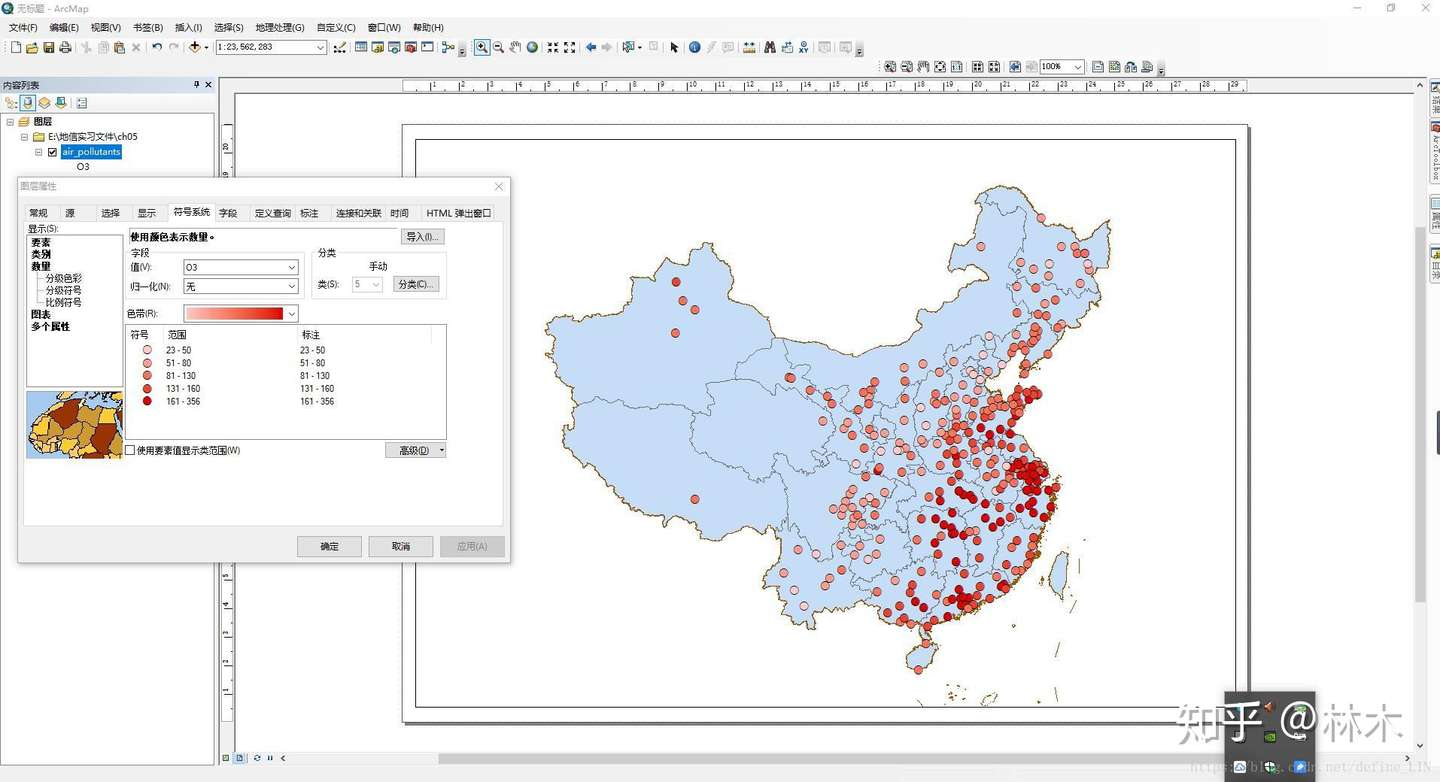Create a new map document
1440x782 pixels.
[16, 47]
